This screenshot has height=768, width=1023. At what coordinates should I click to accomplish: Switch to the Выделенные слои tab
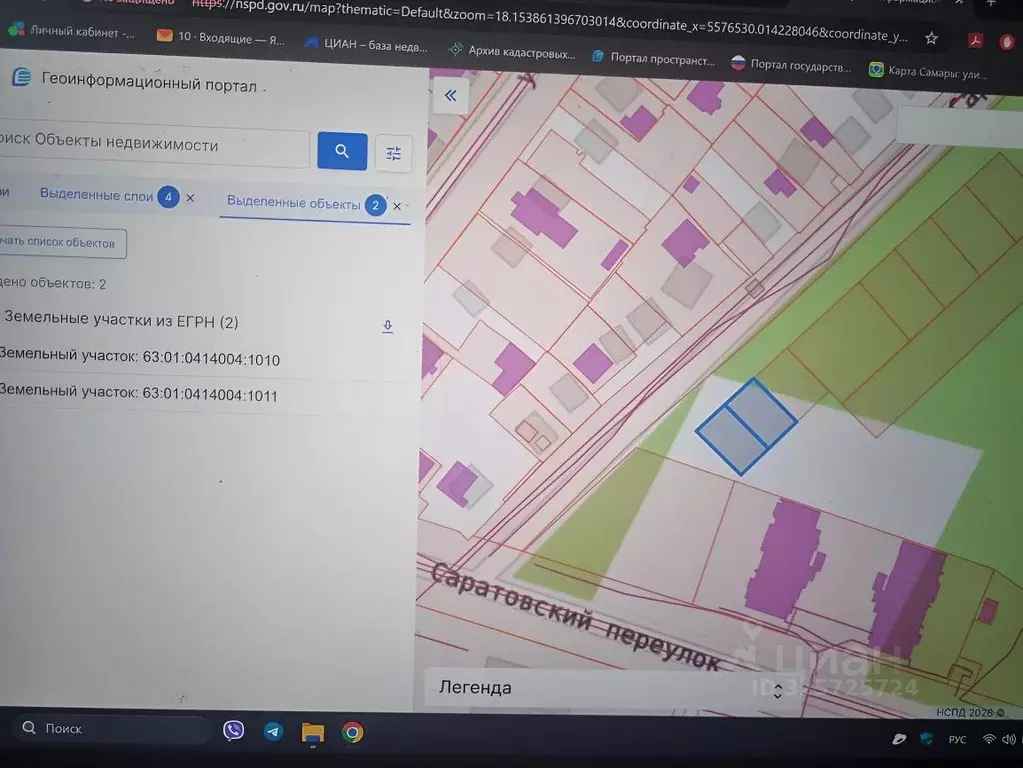click(x=96, y=196)
